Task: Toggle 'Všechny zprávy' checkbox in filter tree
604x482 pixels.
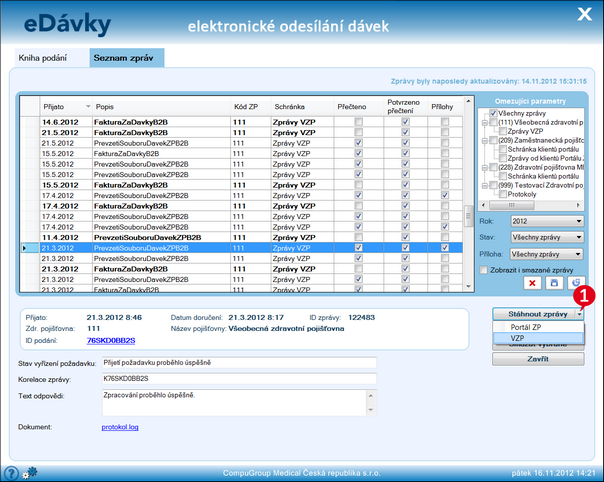Action: [x=494, y=113]
